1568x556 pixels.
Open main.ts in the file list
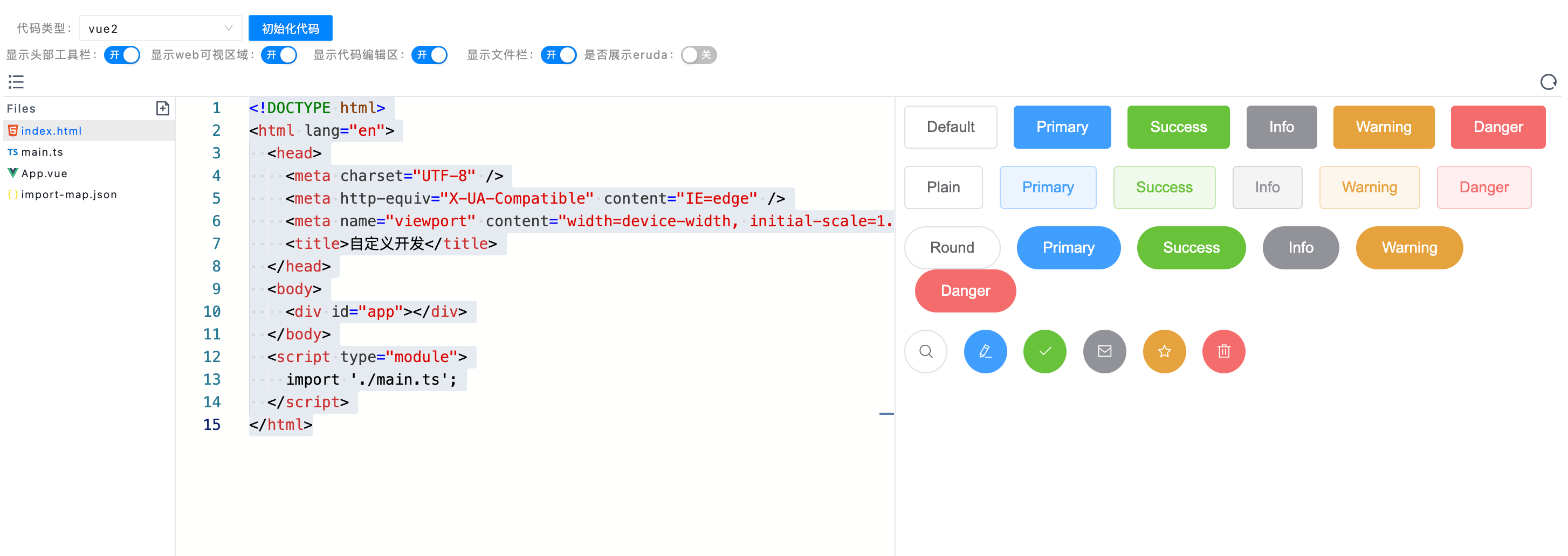pyautogui.click(x=89, y=152)
